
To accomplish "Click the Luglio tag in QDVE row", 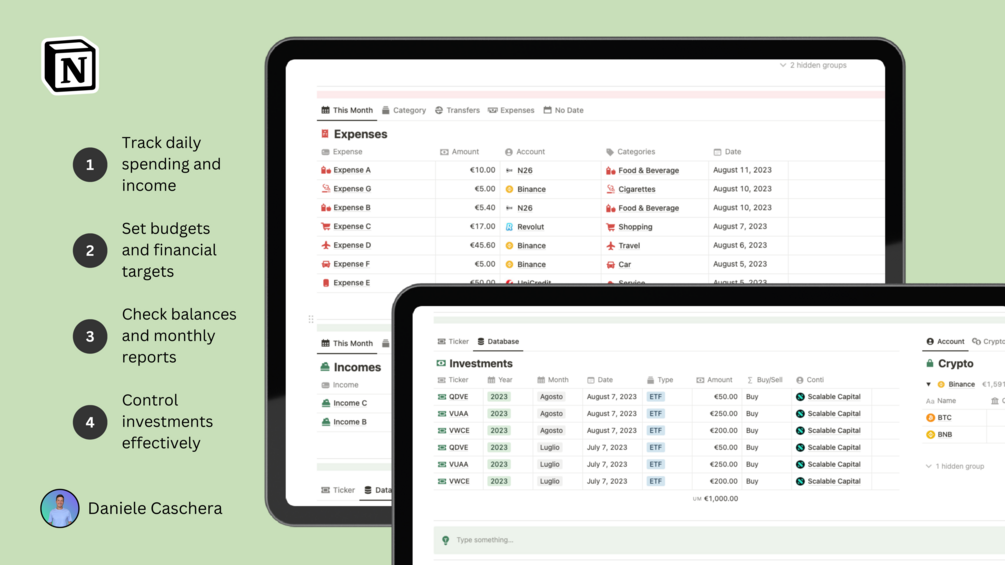I will [x=549, y=448].
